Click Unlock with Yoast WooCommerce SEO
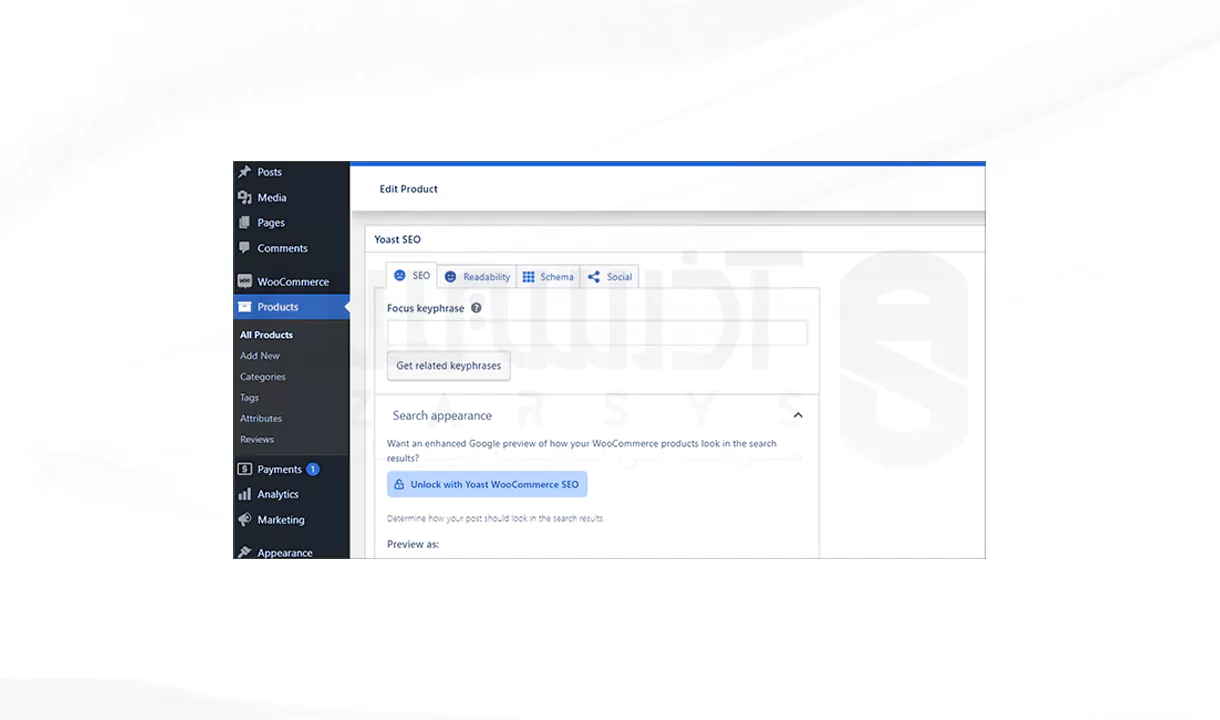Screen dimensions: 1220x720 (x=487, y=485)
